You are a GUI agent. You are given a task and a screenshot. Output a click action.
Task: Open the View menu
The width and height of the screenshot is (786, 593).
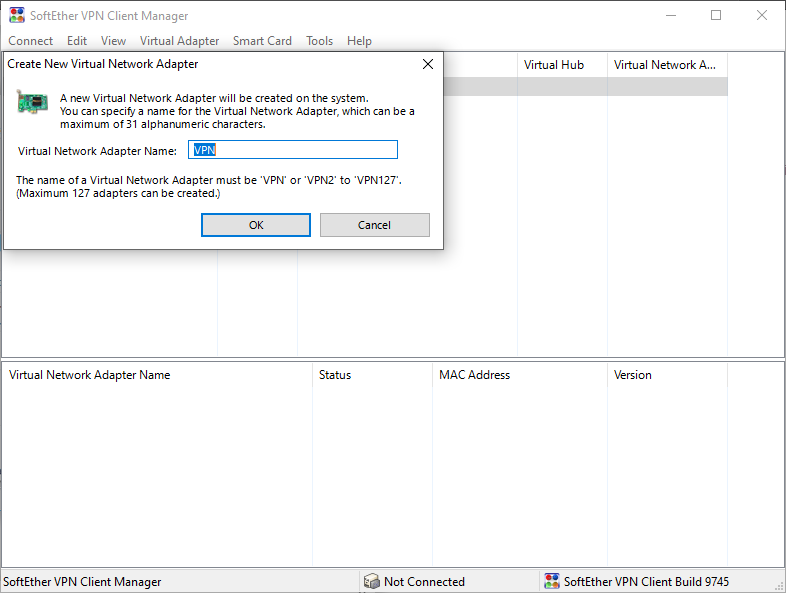(x=113, y=41)
